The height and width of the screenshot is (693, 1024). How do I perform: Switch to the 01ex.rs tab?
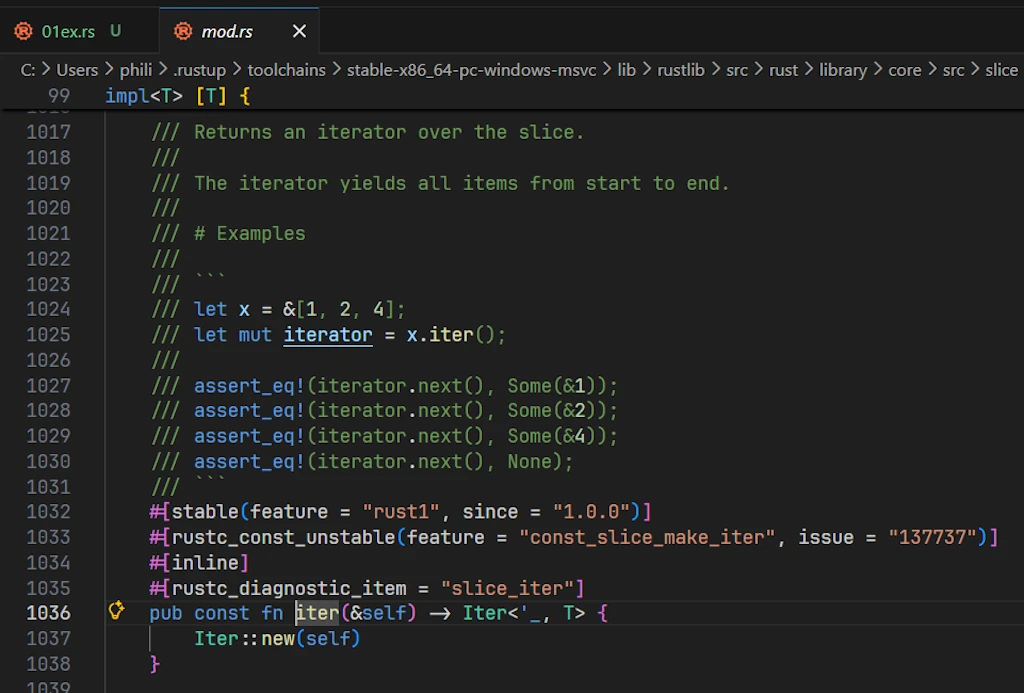pyautogui.click(x=68, y=32)
